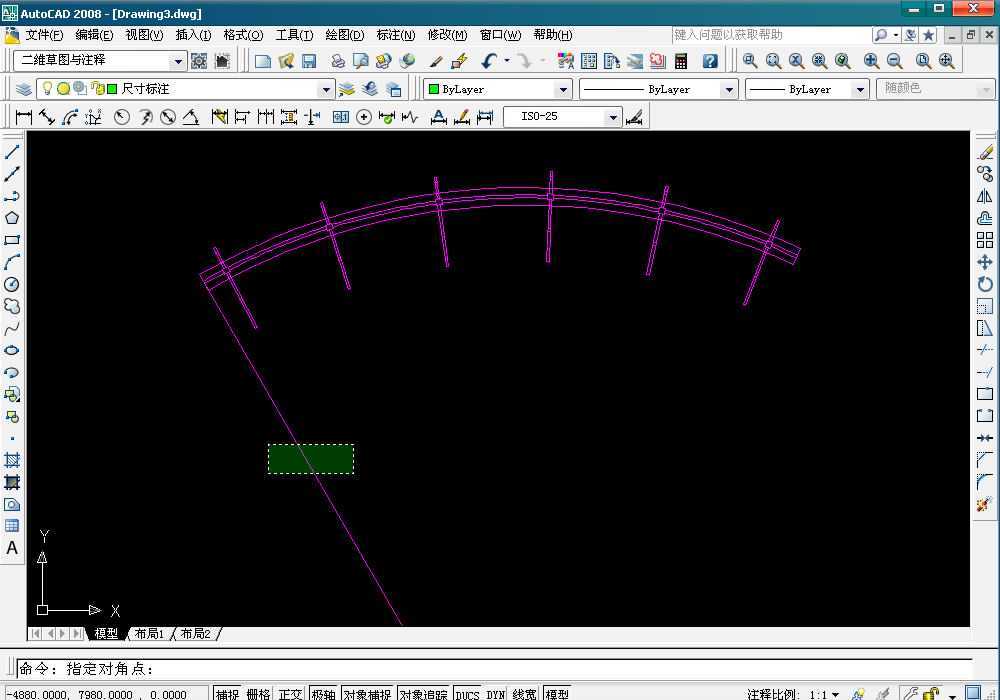Open the Table draw tool
Screen dimensions: 1000x700
[x=12, y=526]
